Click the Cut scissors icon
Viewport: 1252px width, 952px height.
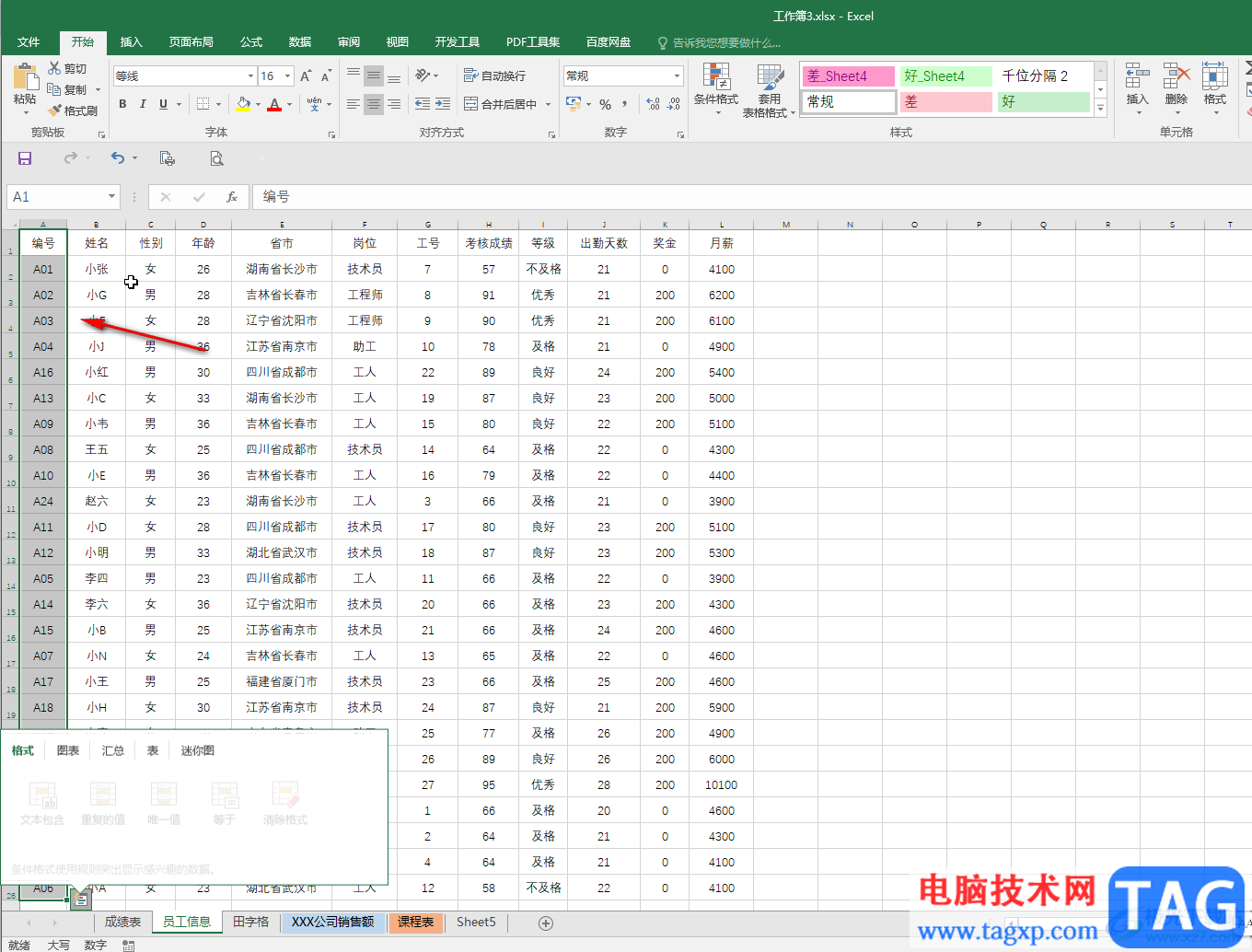(54, 68)
